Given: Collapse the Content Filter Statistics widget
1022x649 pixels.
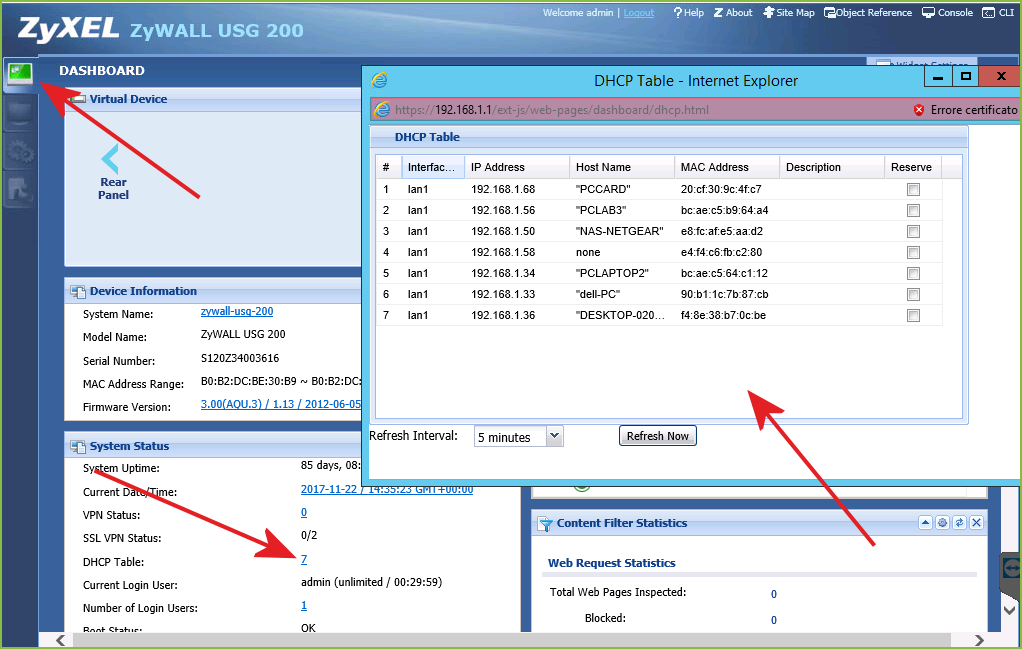Looking at the screenshot, I should click(x=926, y=523).
